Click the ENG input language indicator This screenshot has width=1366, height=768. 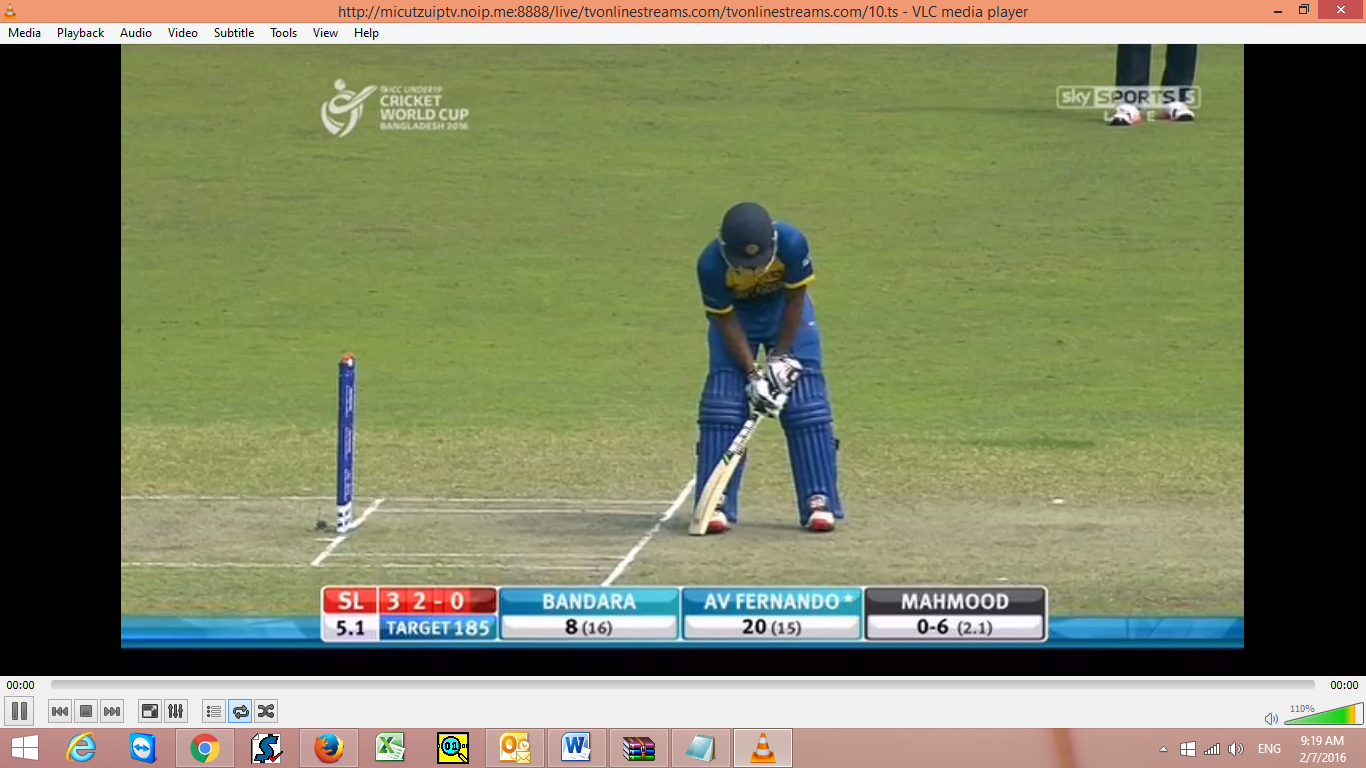1269,749
